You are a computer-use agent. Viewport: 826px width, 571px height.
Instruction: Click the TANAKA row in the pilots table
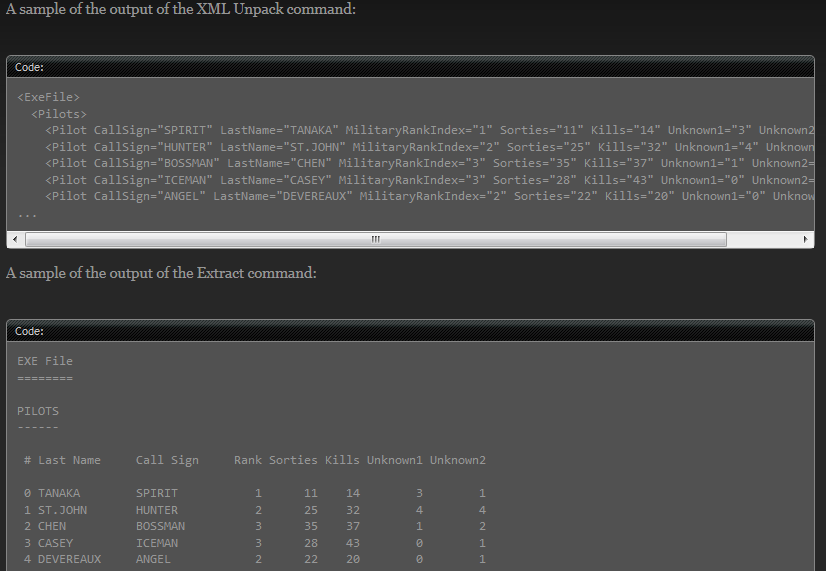coord(59,493)
